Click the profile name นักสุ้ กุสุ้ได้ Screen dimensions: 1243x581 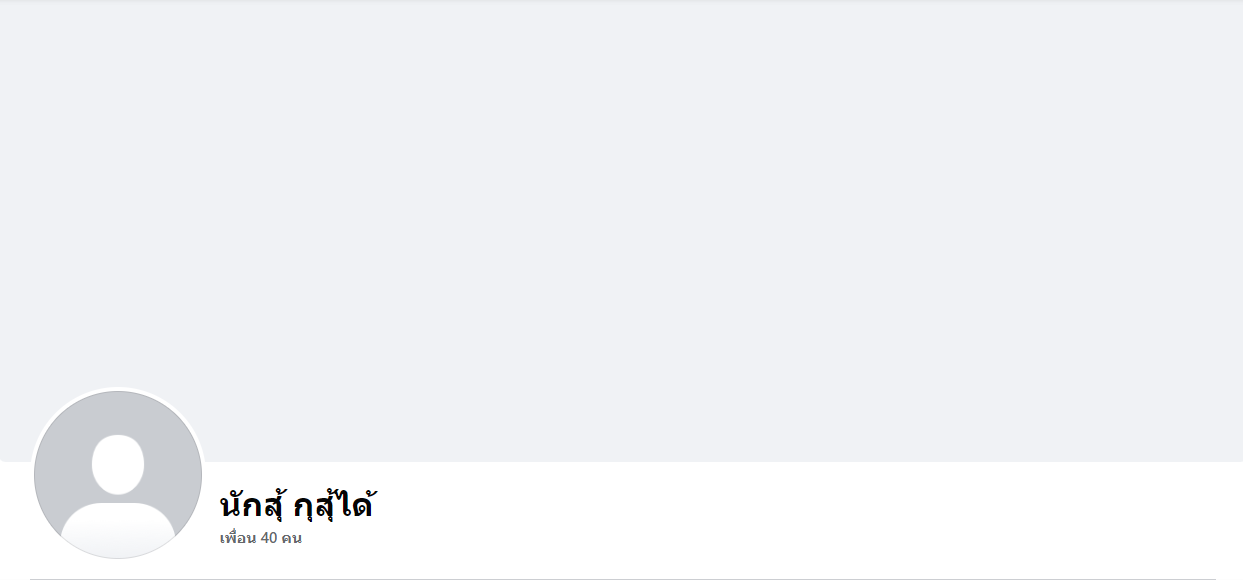pos(296,506)
